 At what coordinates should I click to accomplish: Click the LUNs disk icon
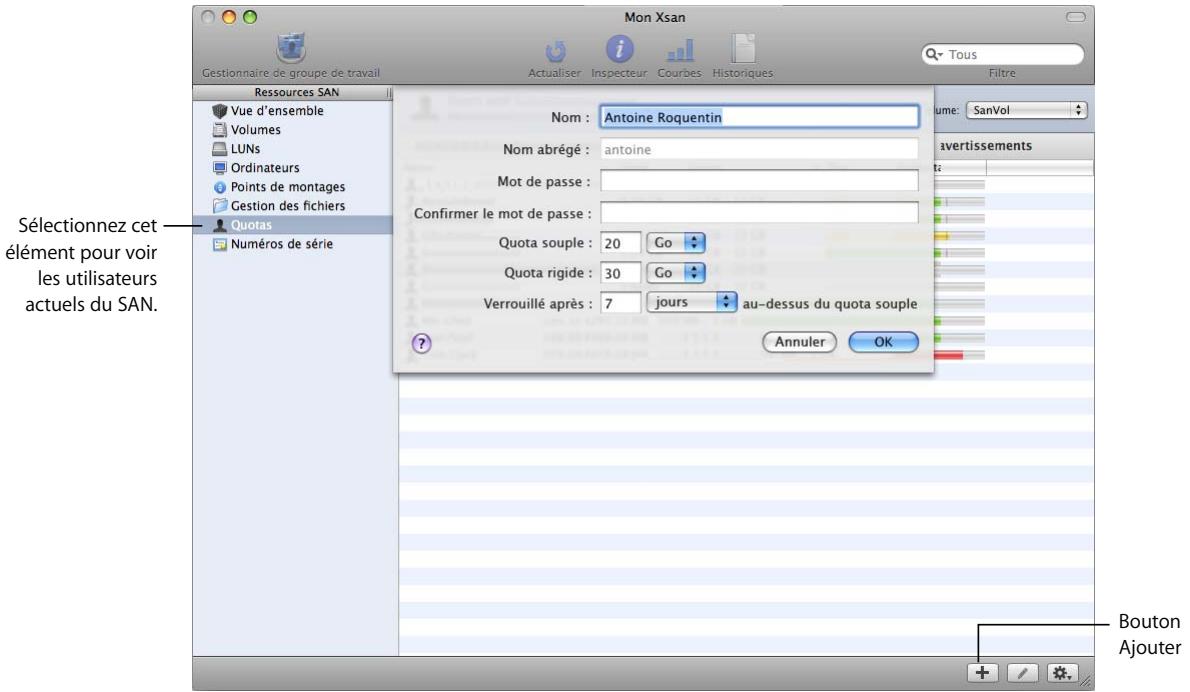click(220, 149)
